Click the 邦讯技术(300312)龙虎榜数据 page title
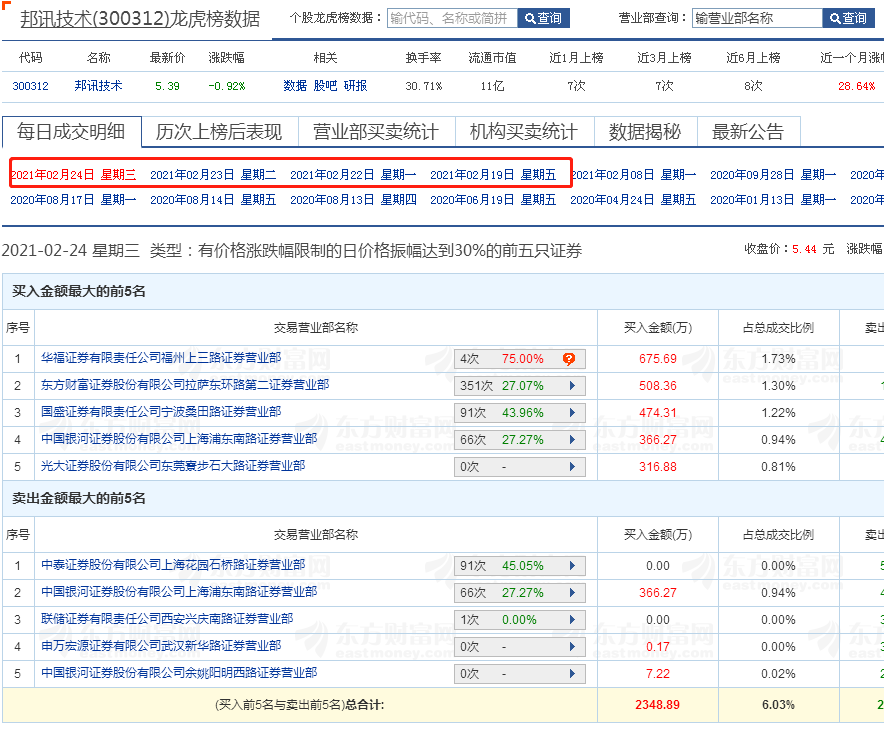884x734 pixels. [x=140, y=19]
